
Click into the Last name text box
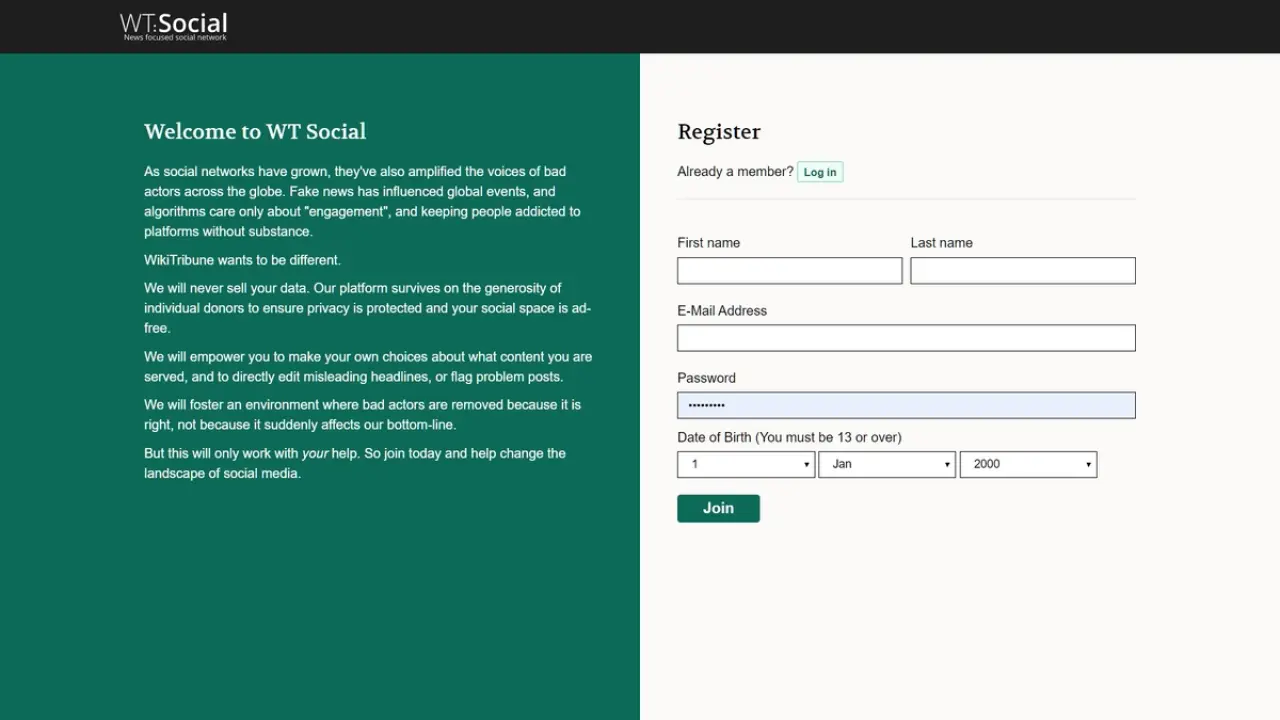[1022, 271]
